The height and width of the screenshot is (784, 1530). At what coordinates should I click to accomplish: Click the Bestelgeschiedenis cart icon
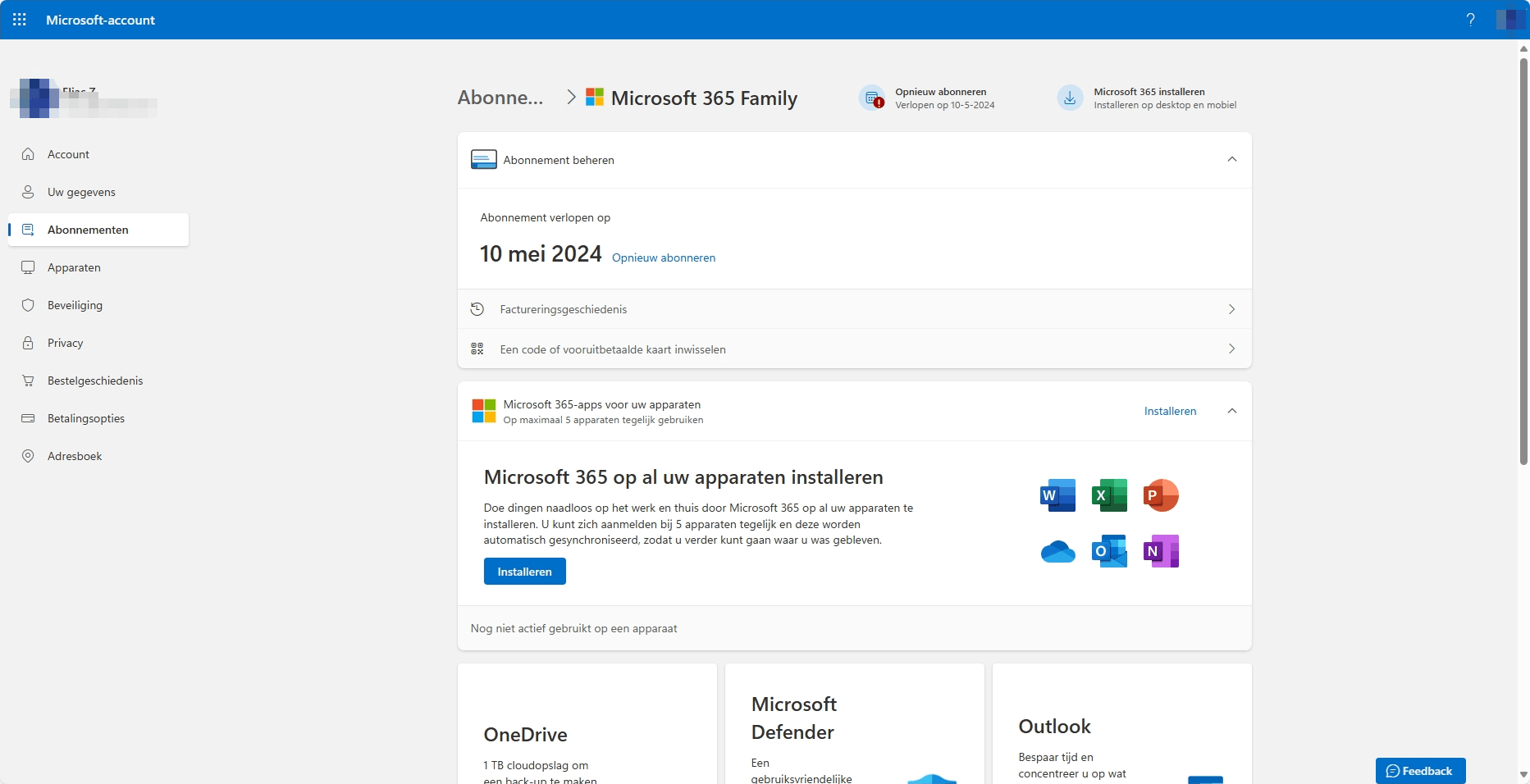[x=28, y=381]
